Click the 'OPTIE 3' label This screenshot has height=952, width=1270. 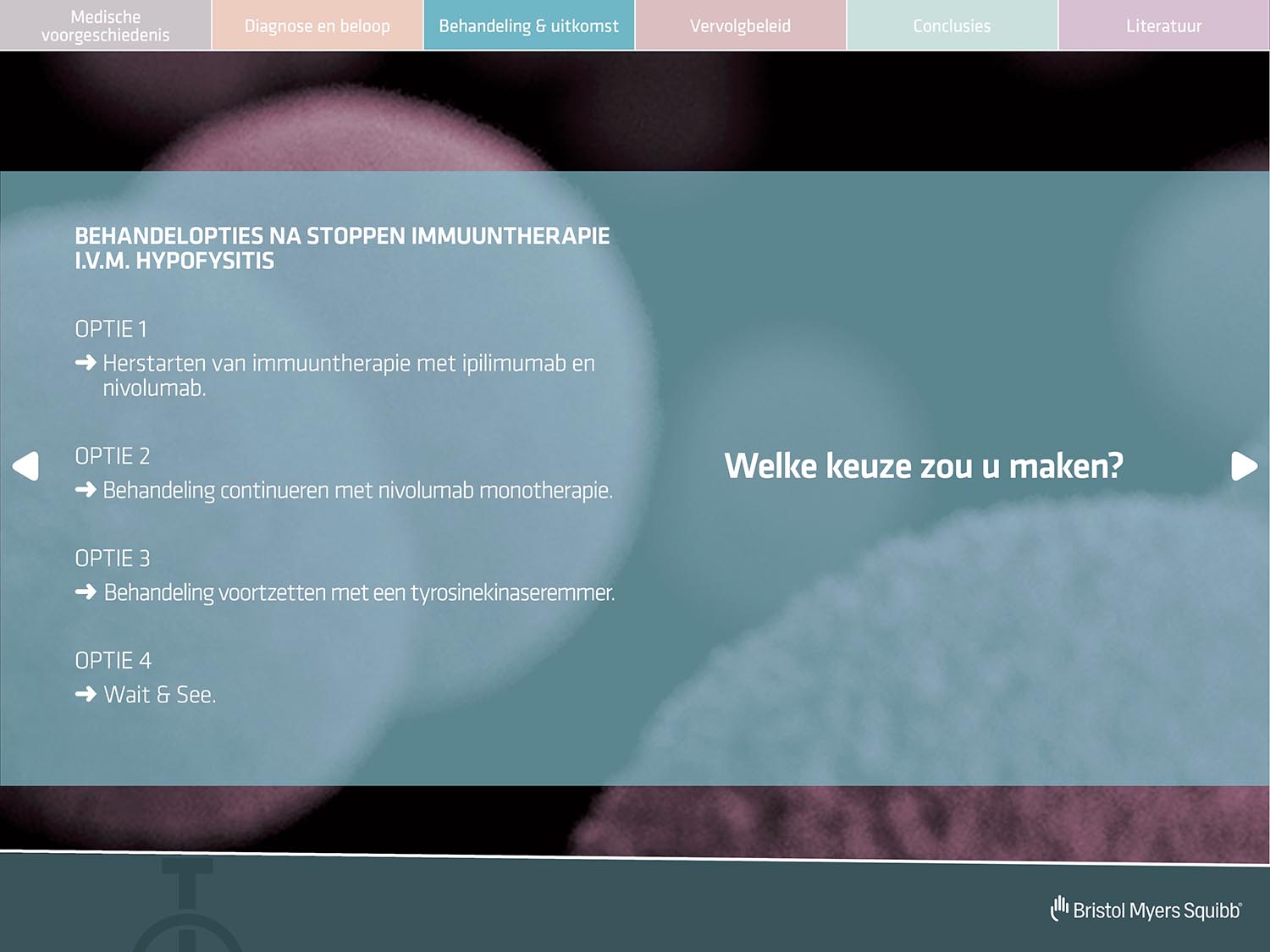(x=113, y=559)
